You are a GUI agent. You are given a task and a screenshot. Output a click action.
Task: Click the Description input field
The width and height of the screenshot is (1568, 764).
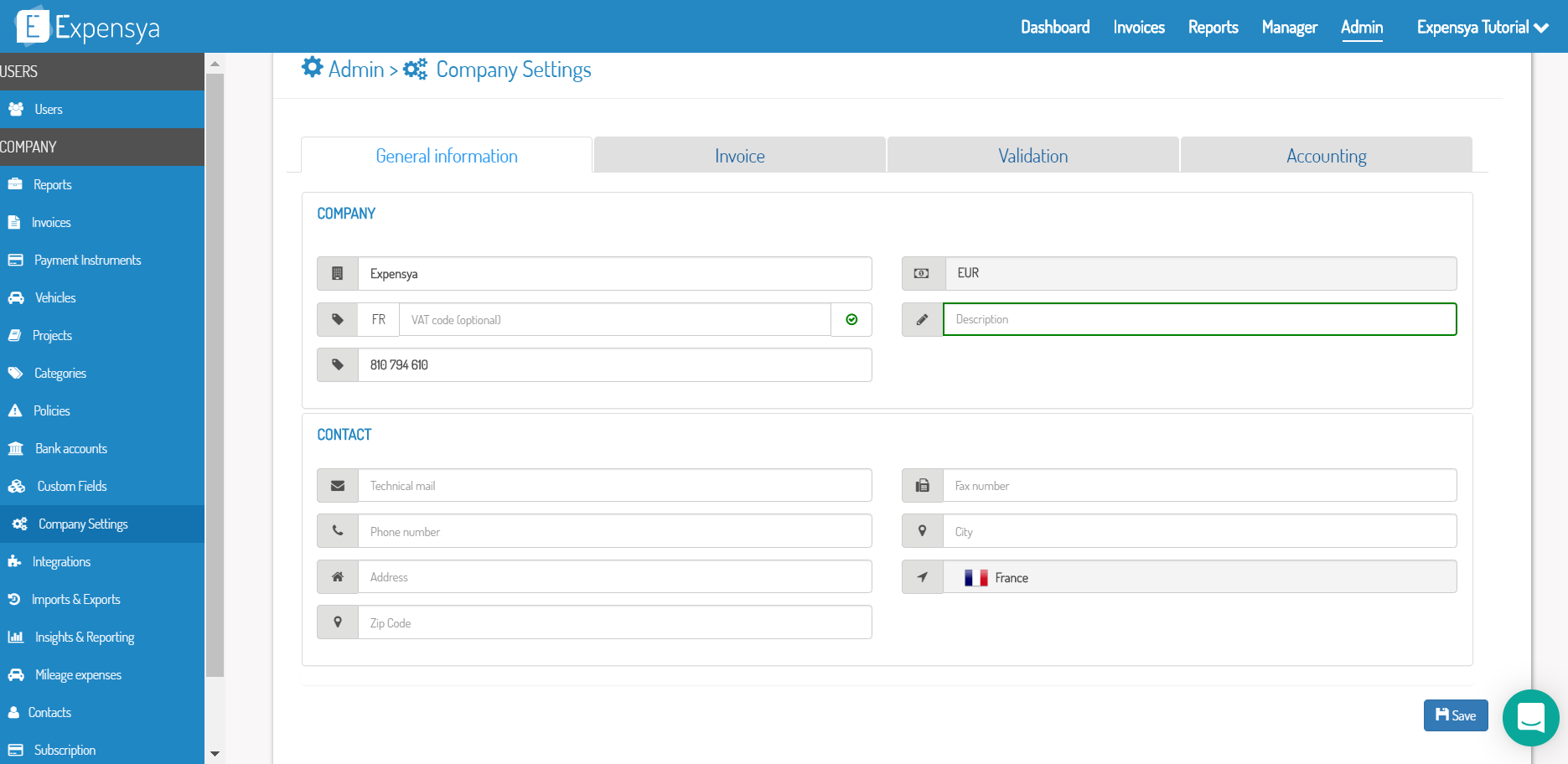pyautogui.click(x=1200, y=319)
